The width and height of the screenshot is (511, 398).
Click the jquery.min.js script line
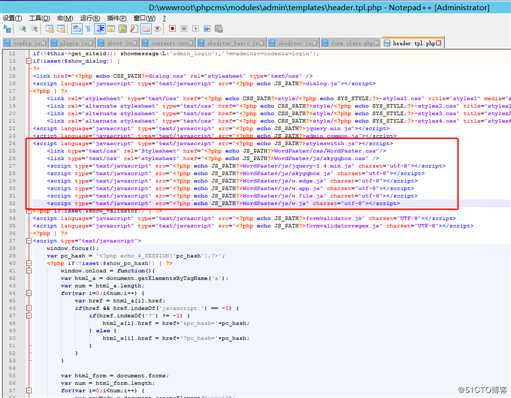tap(211, 128)
